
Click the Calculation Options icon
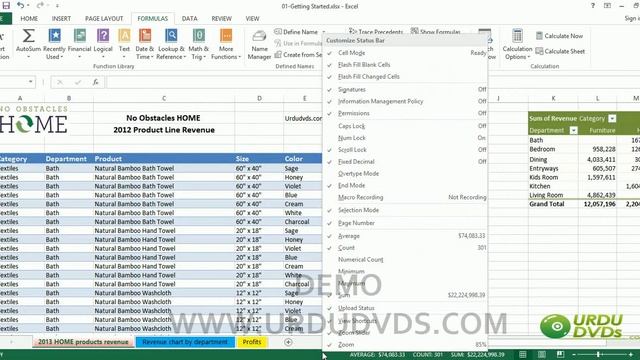tap(517, 36)
